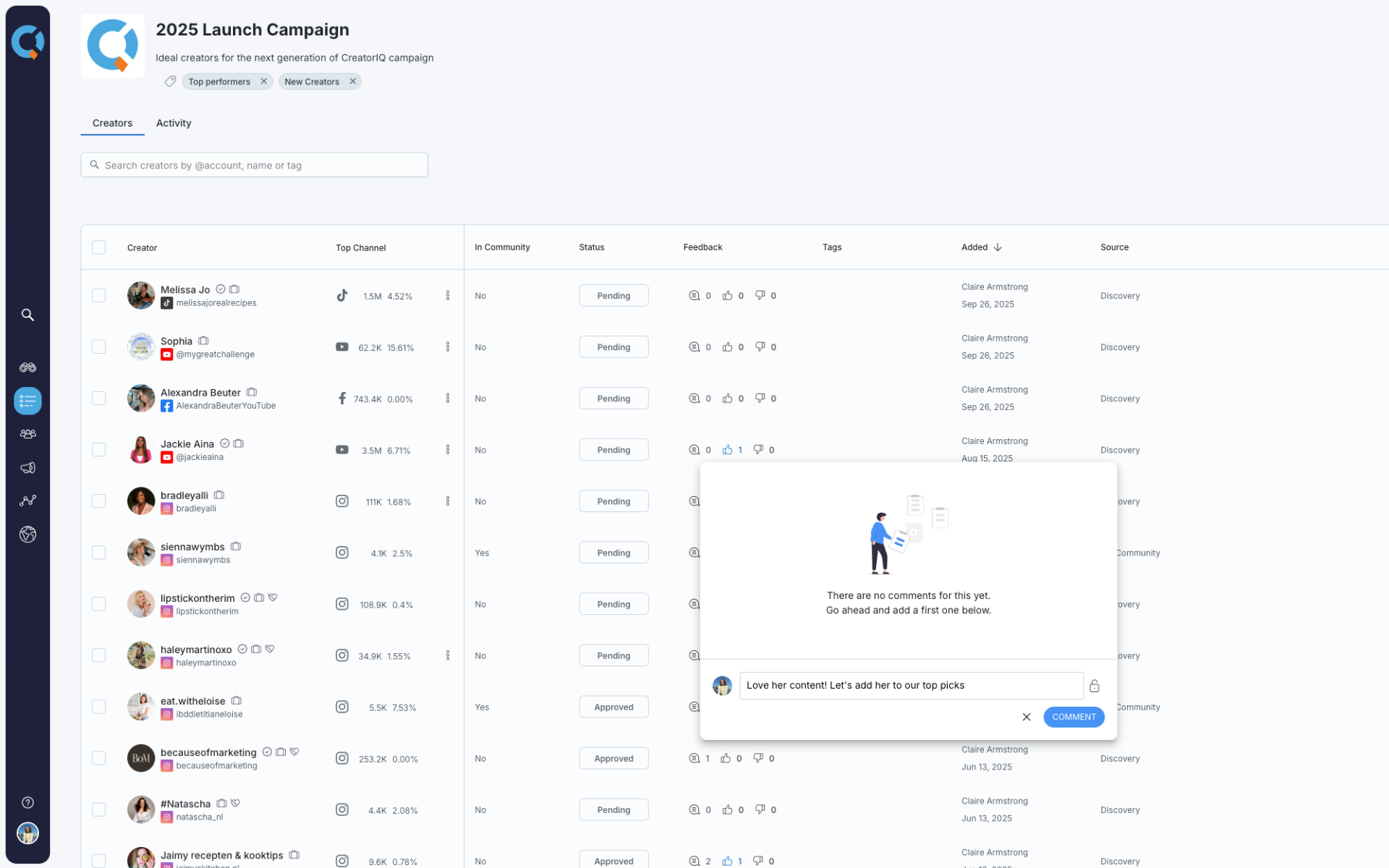Viewport: 1389px width, 868px height.
Task: Click the thumbs up icon for Melissa Jo
Action: pos(727,295)
